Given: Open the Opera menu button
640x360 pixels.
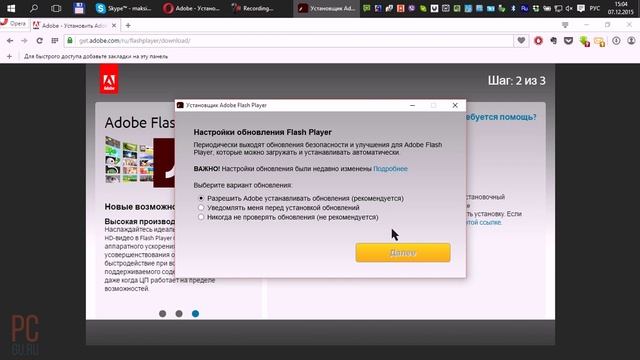Looking at the screenshot, I should coord(13,24).
